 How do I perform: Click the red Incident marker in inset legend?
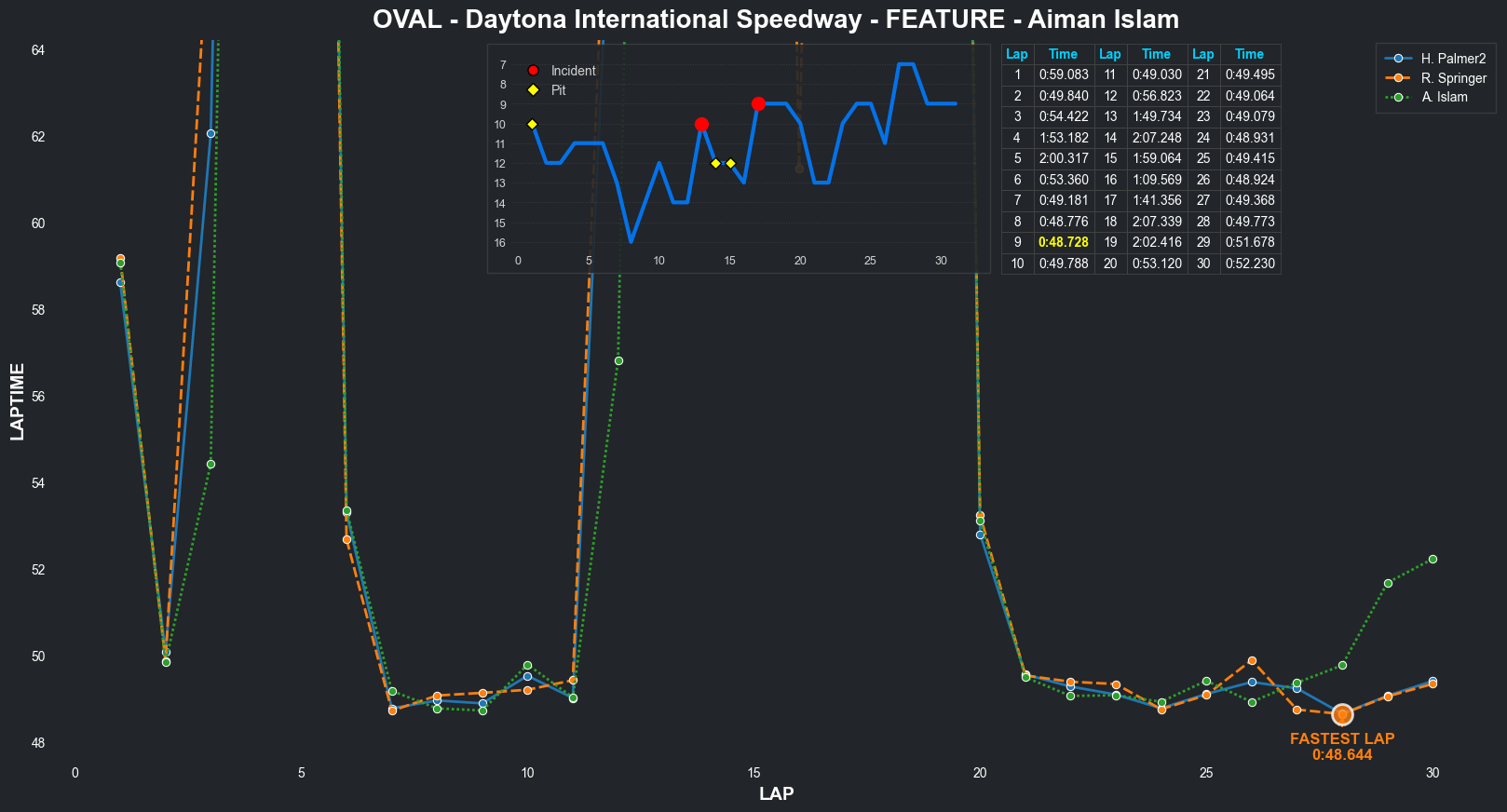[533, 71]
